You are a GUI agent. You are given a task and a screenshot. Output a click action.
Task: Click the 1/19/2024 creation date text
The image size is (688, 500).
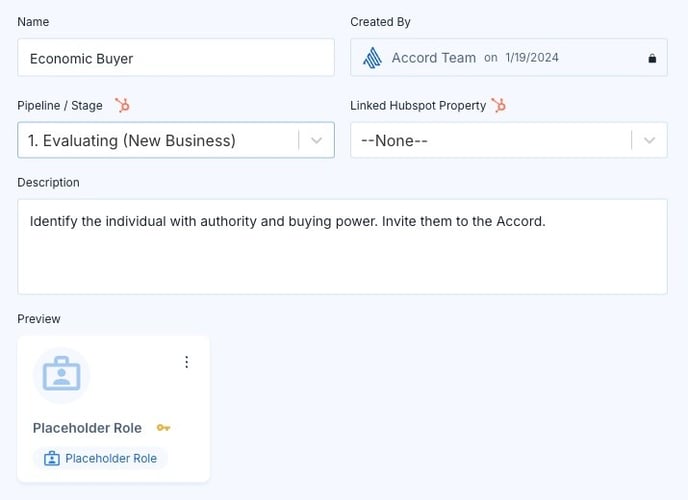point(532,57)
